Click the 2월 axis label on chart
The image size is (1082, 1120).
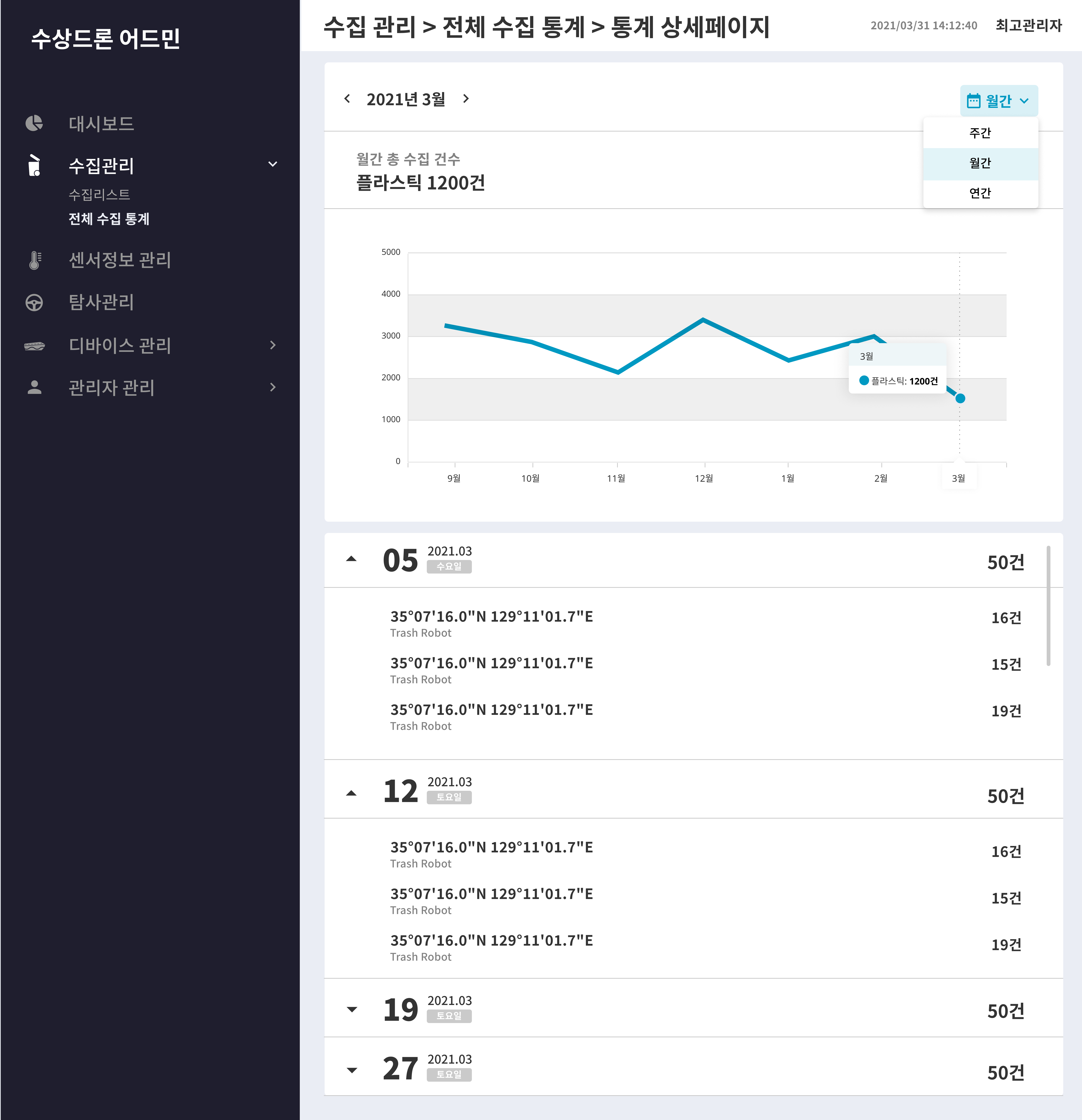[x=881, y=478]
